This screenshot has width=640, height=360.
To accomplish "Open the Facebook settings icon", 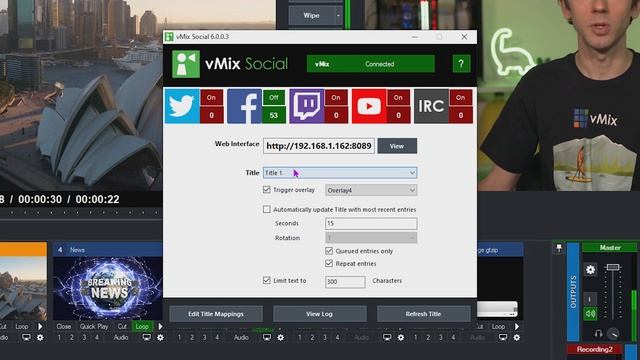I will point(244,106).
